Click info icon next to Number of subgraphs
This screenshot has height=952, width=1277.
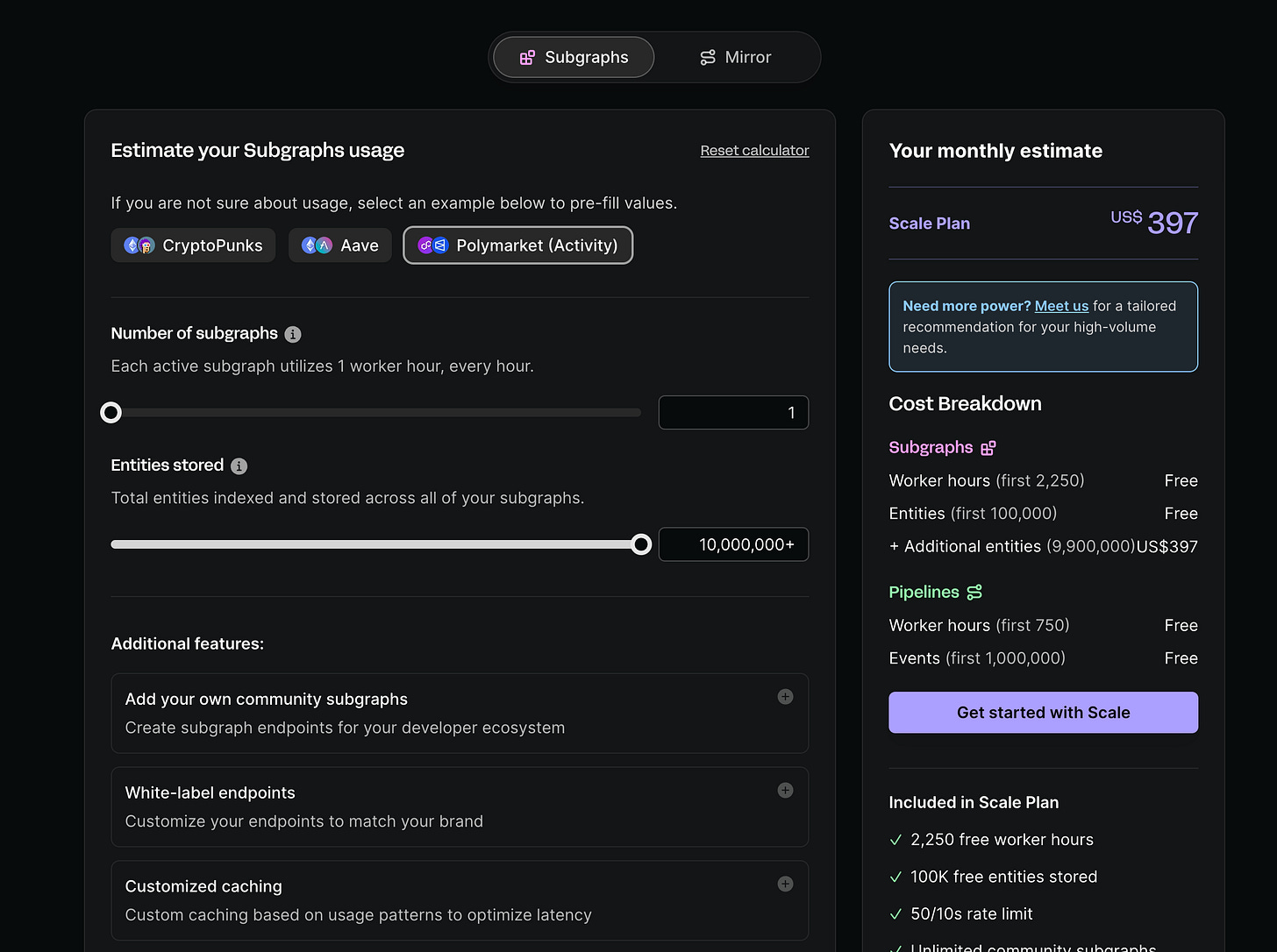click(x=293, y=334)
